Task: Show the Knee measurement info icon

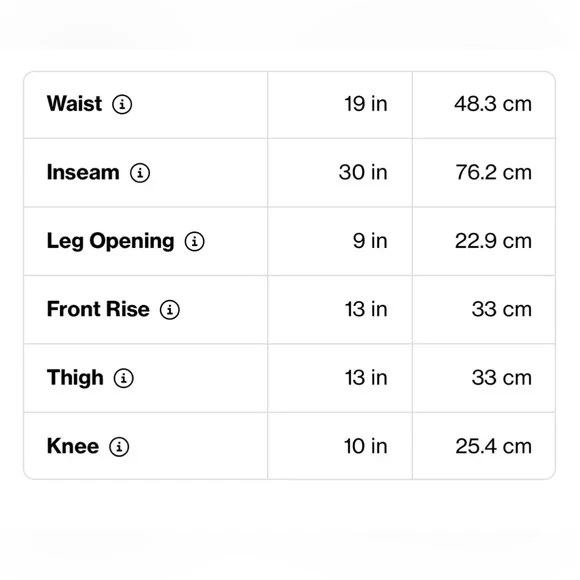Action: [x=119, y=447]
